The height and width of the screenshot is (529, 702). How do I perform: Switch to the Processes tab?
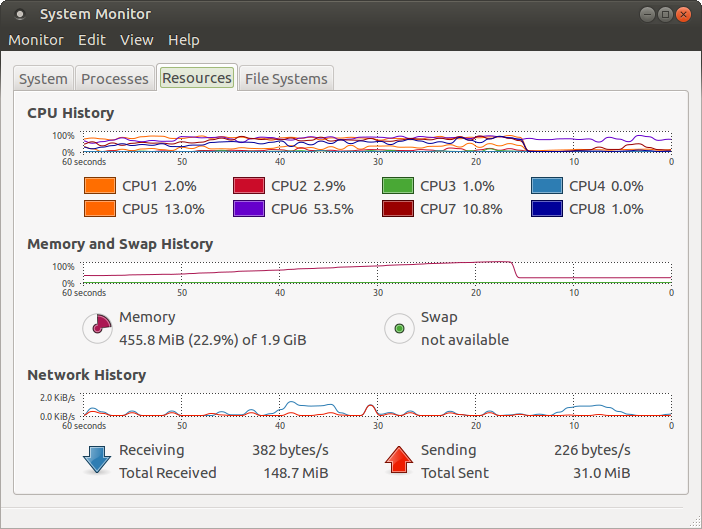[115, 79]
